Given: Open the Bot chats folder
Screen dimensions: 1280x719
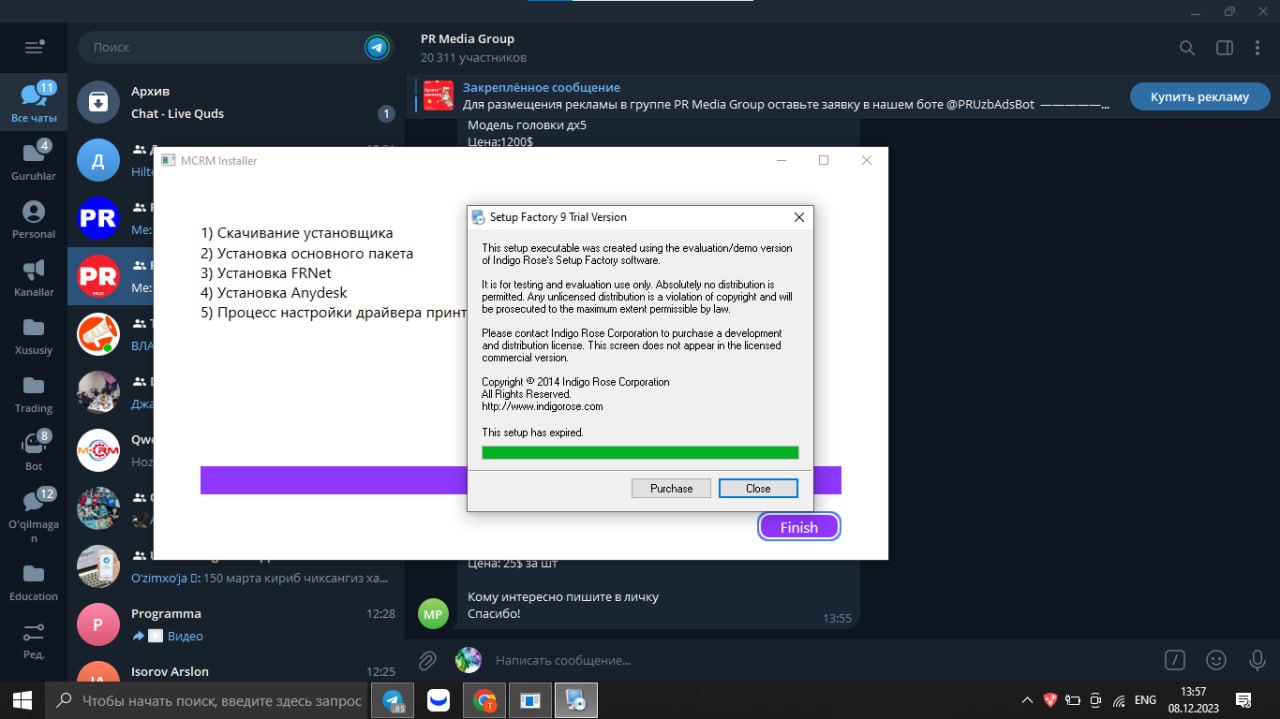Looking at the screenshot, I should click(34, 451).
